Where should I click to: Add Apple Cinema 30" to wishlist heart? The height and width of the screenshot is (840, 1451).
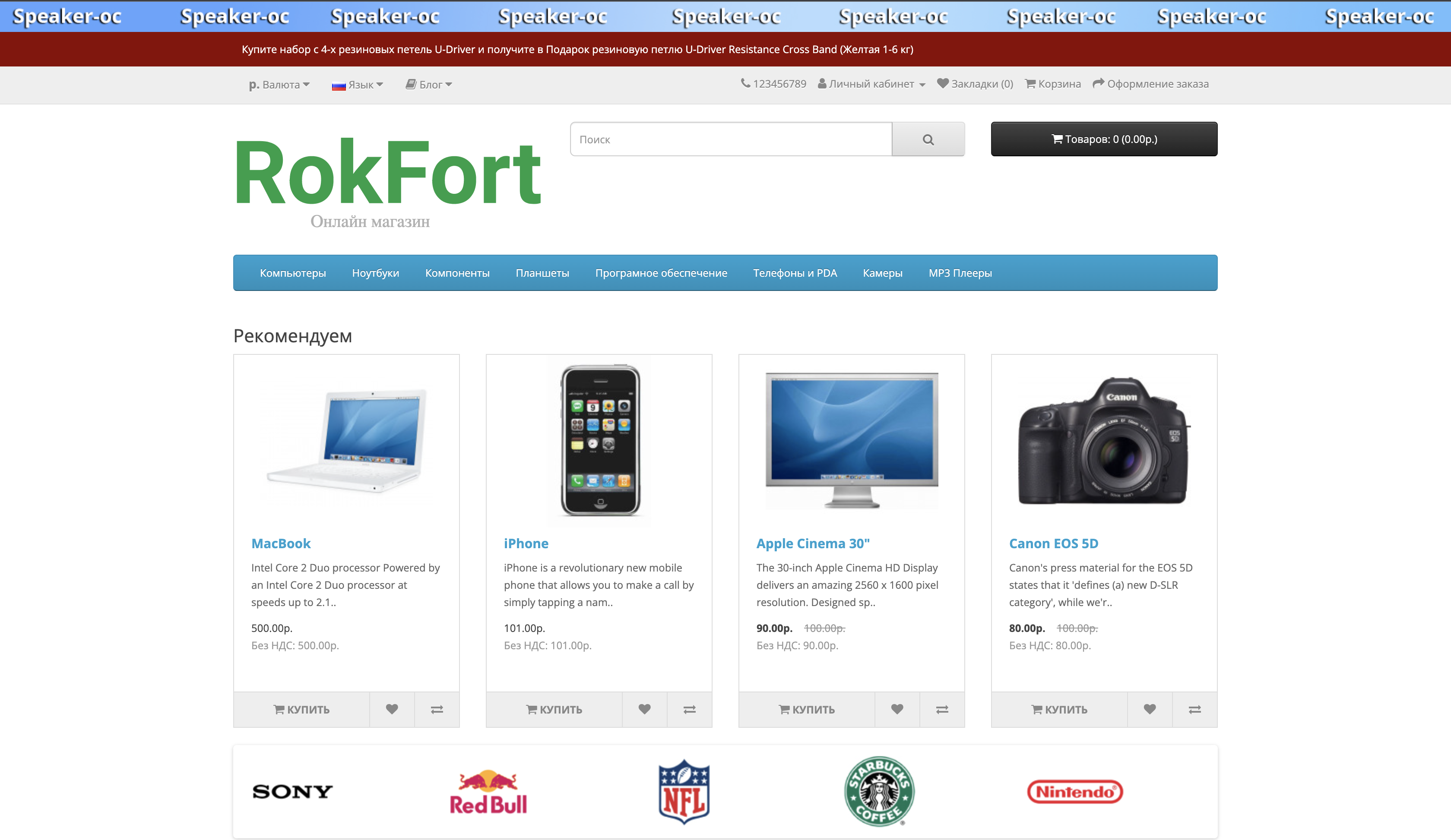897,709
